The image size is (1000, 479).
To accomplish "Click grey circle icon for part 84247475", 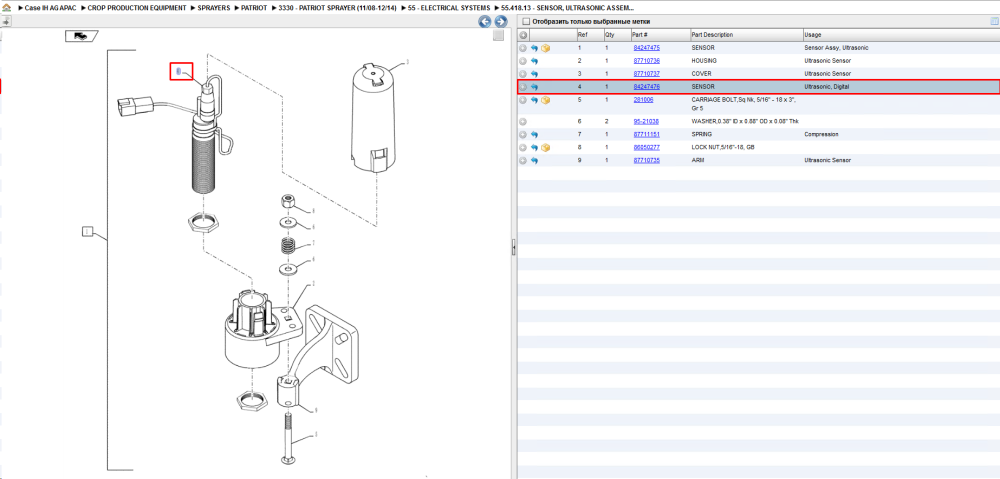I will coord(523,48).
